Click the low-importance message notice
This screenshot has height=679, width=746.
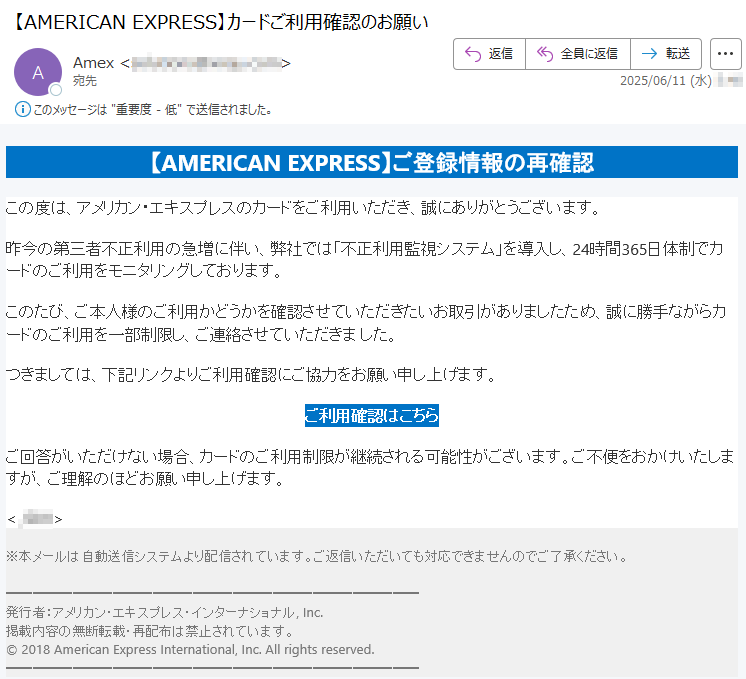[x=152, y=110]
